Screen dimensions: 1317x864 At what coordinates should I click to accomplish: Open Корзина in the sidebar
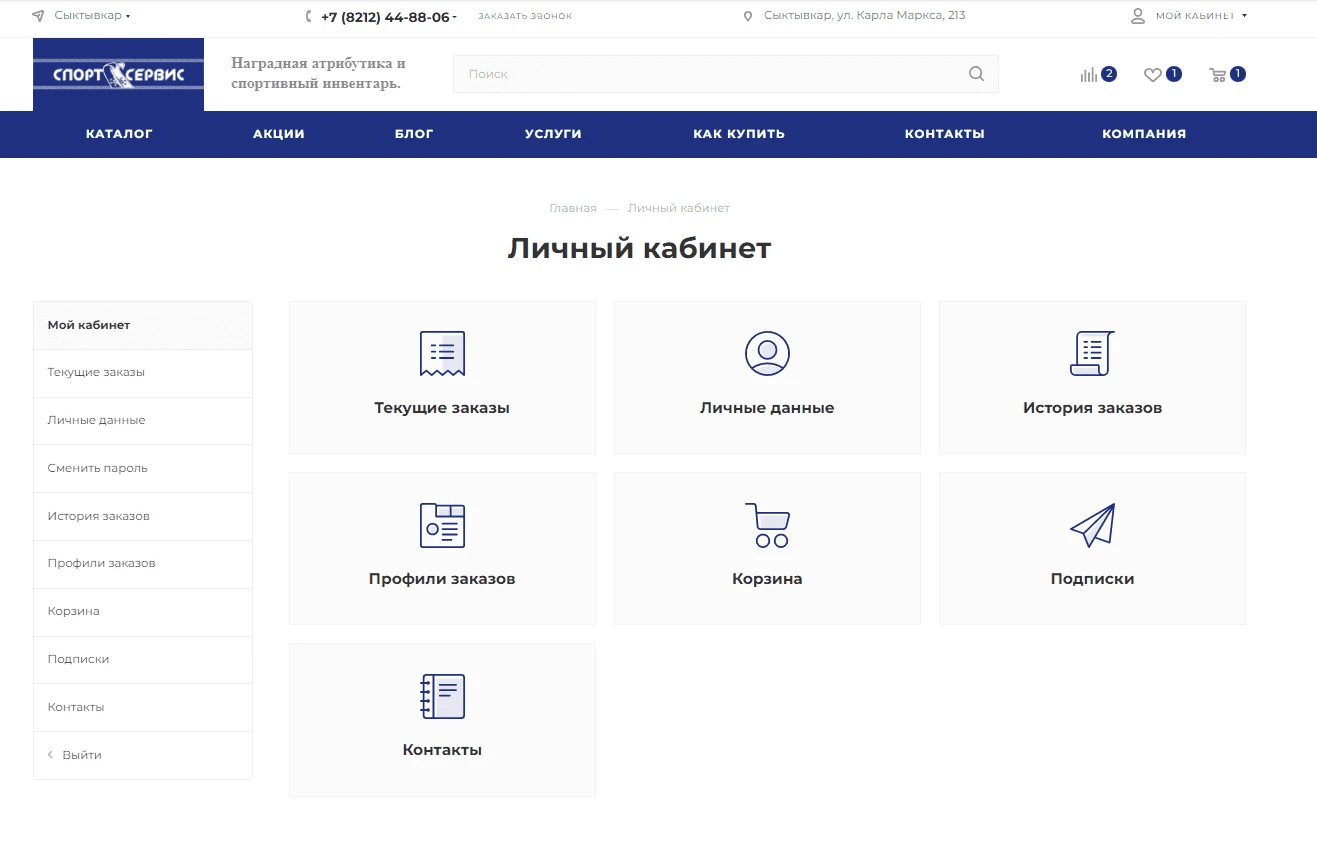143,612
